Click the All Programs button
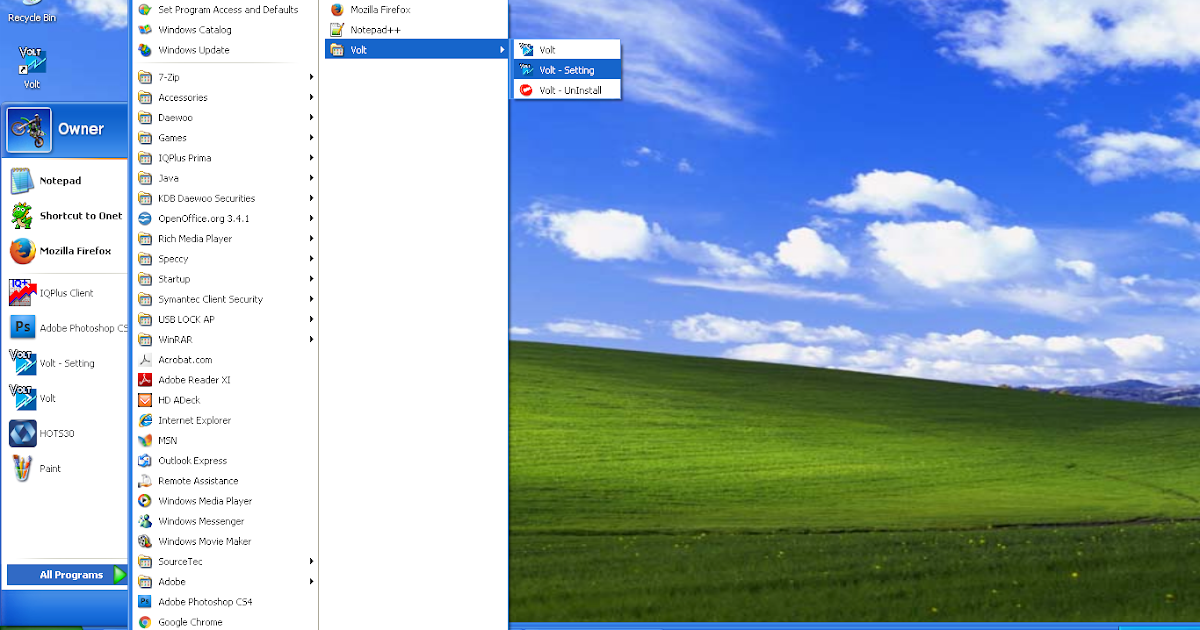Image resolution: width=1200 pixels, height=630 pixels. tap(67, 575)
